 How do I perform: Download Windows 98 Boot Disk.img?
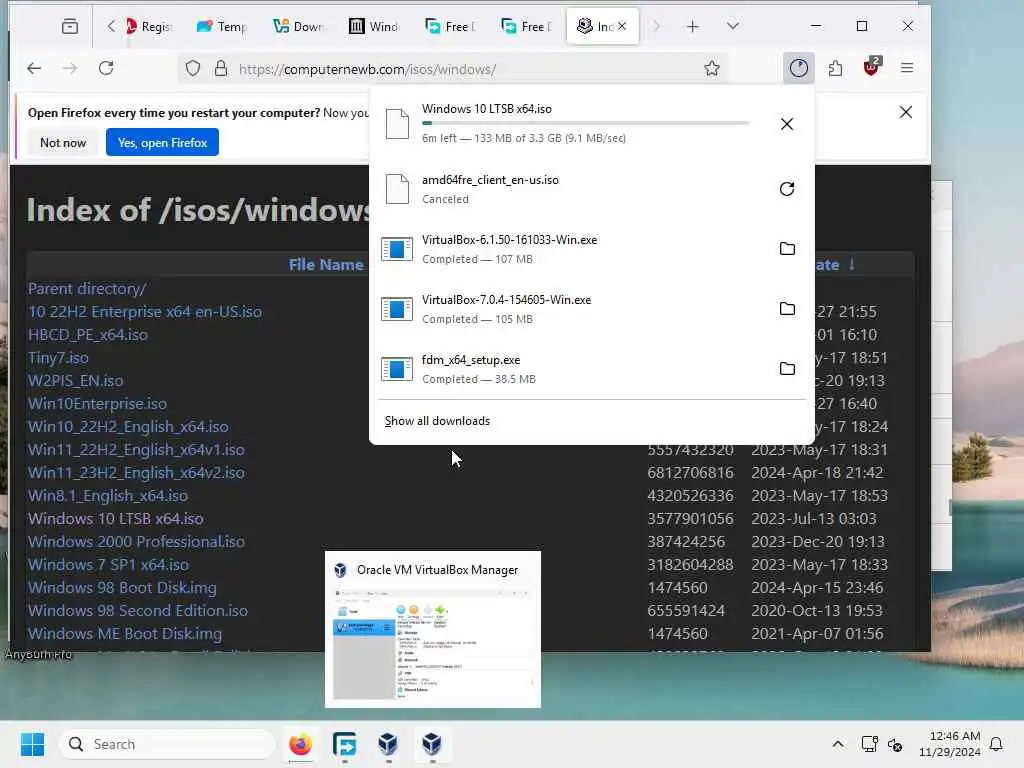pyautogui.click(x=122, y=588)
